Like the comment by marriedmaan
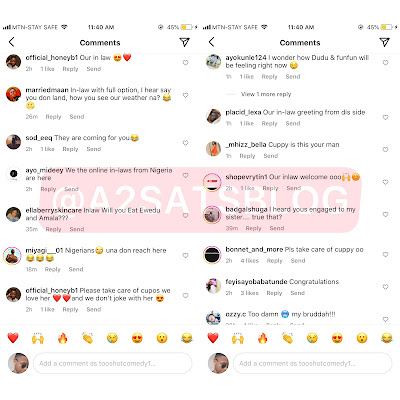The image size is (400, 400). [185, 95]
